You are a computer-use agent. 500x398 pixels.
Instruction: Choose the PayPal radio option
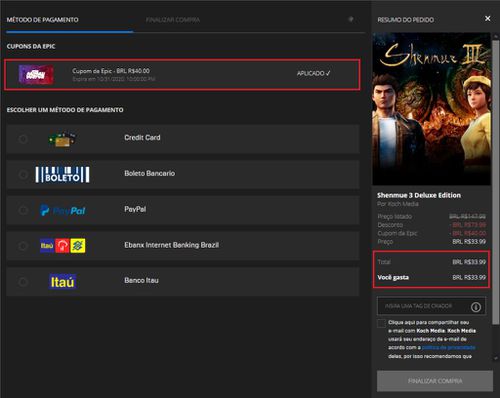[x=23, y=210]
